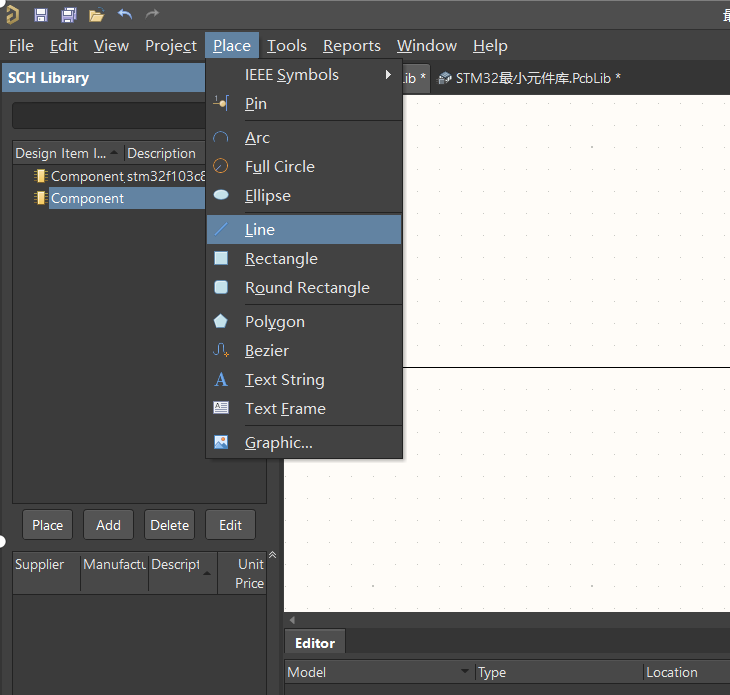
Task: Click the Redo arrow icon
Action: tap(152, 14)
